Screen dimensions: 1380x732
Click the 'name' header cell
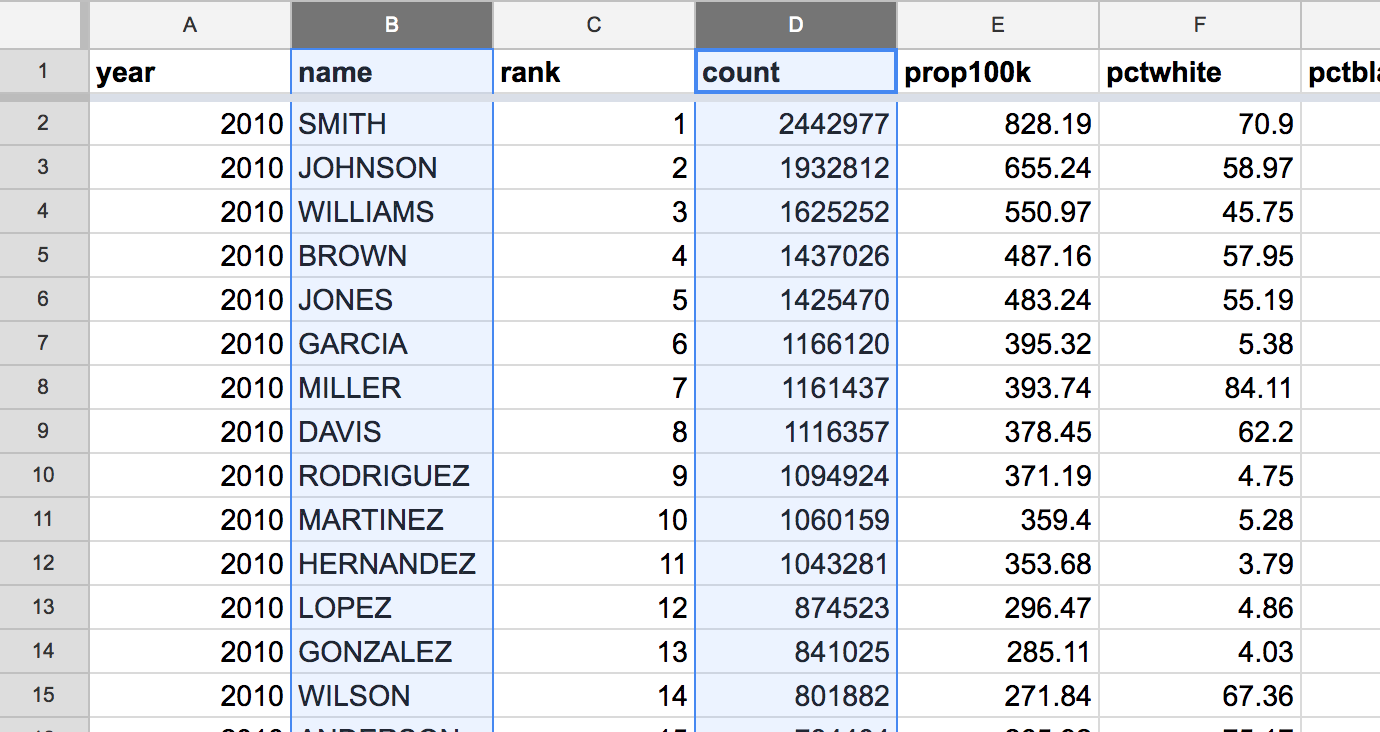tap(392, 72)
